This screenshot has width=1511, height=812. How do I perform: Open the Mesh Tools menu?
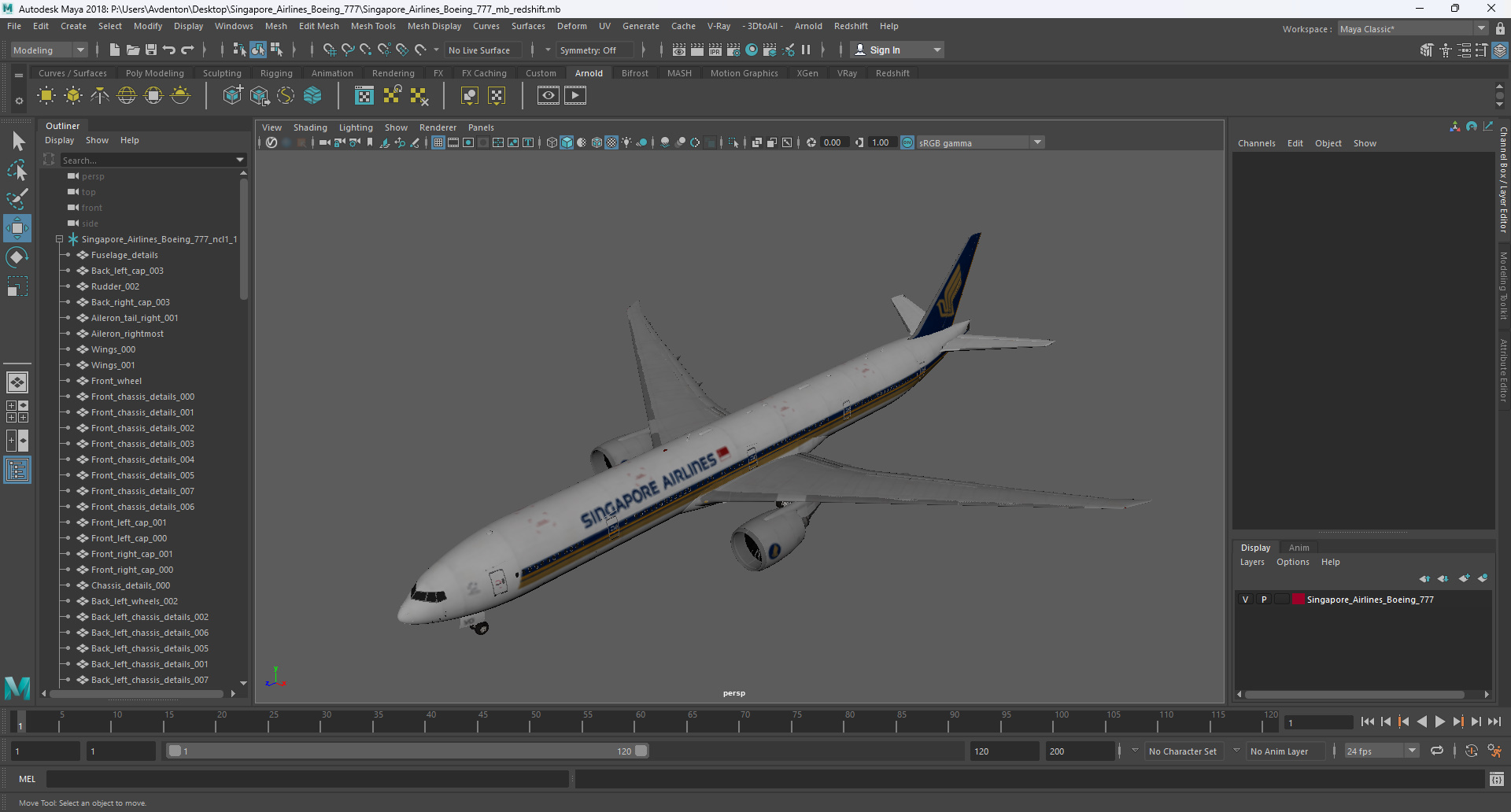coord(373,26)
